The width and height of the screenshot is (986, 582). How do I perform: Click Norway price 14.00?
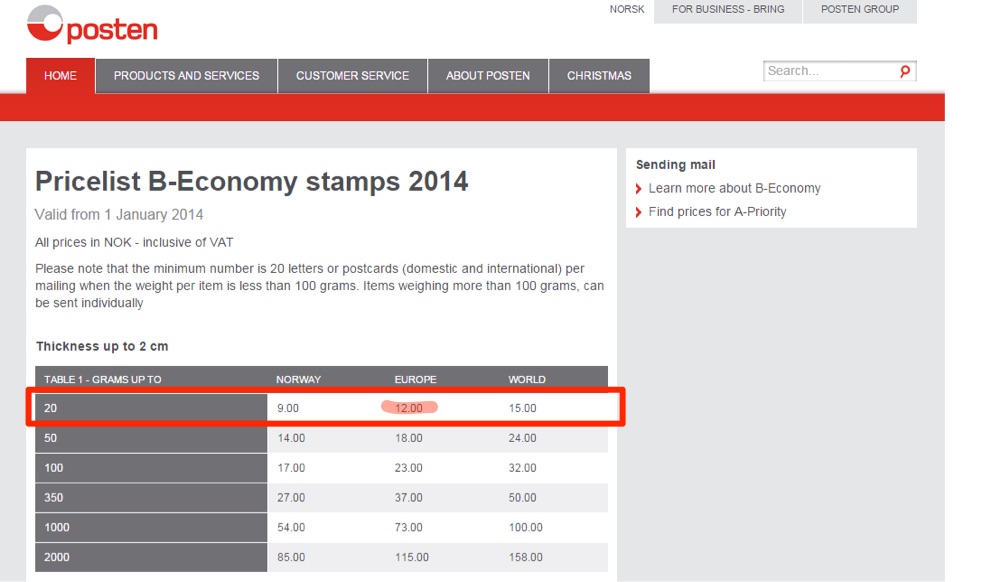click(291, 438)
